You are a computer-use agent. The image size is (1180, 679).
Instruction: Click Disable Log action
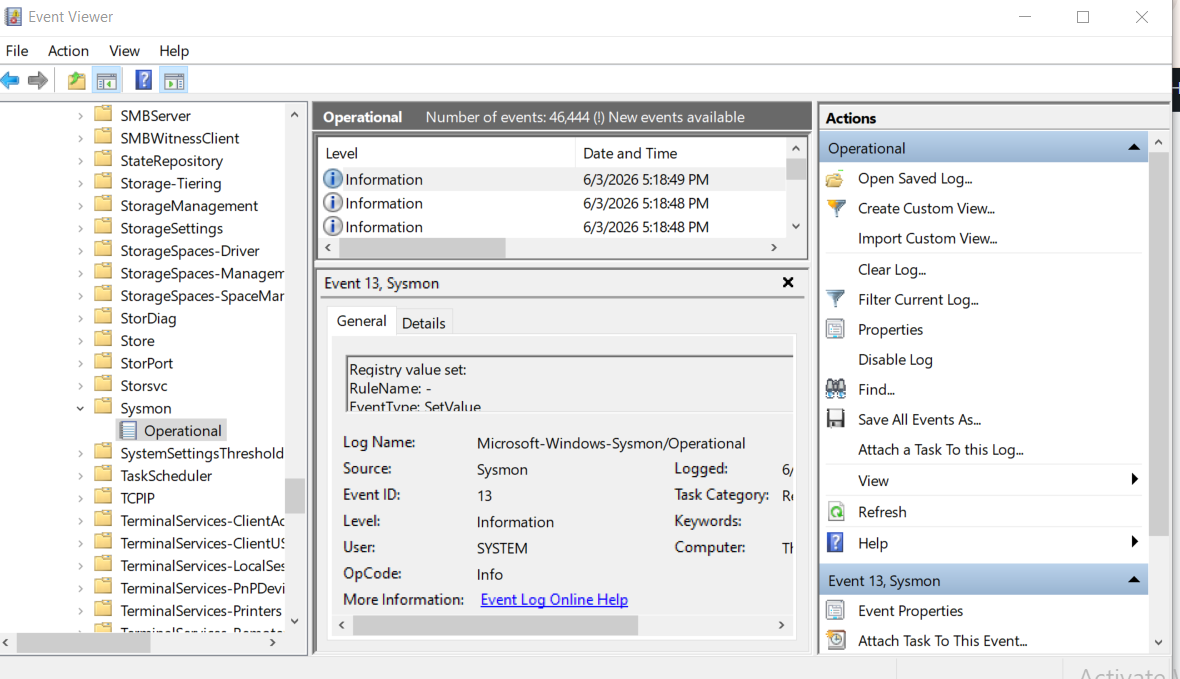pos(895,360)
